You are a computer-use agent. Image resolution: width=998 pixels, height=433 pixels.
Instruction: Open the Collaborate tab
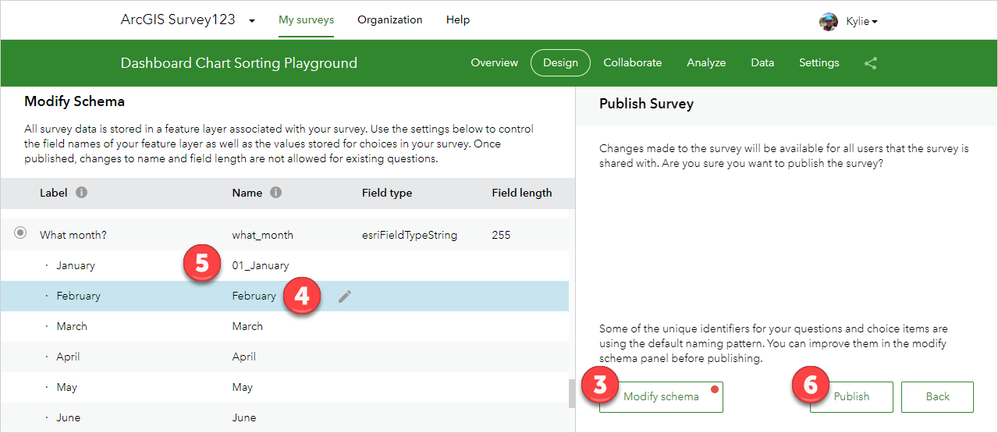tap(632, 63)
